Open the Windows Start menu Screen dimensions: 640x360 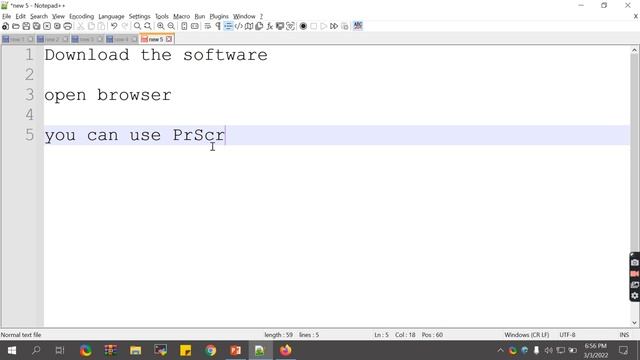click(11, 351)
